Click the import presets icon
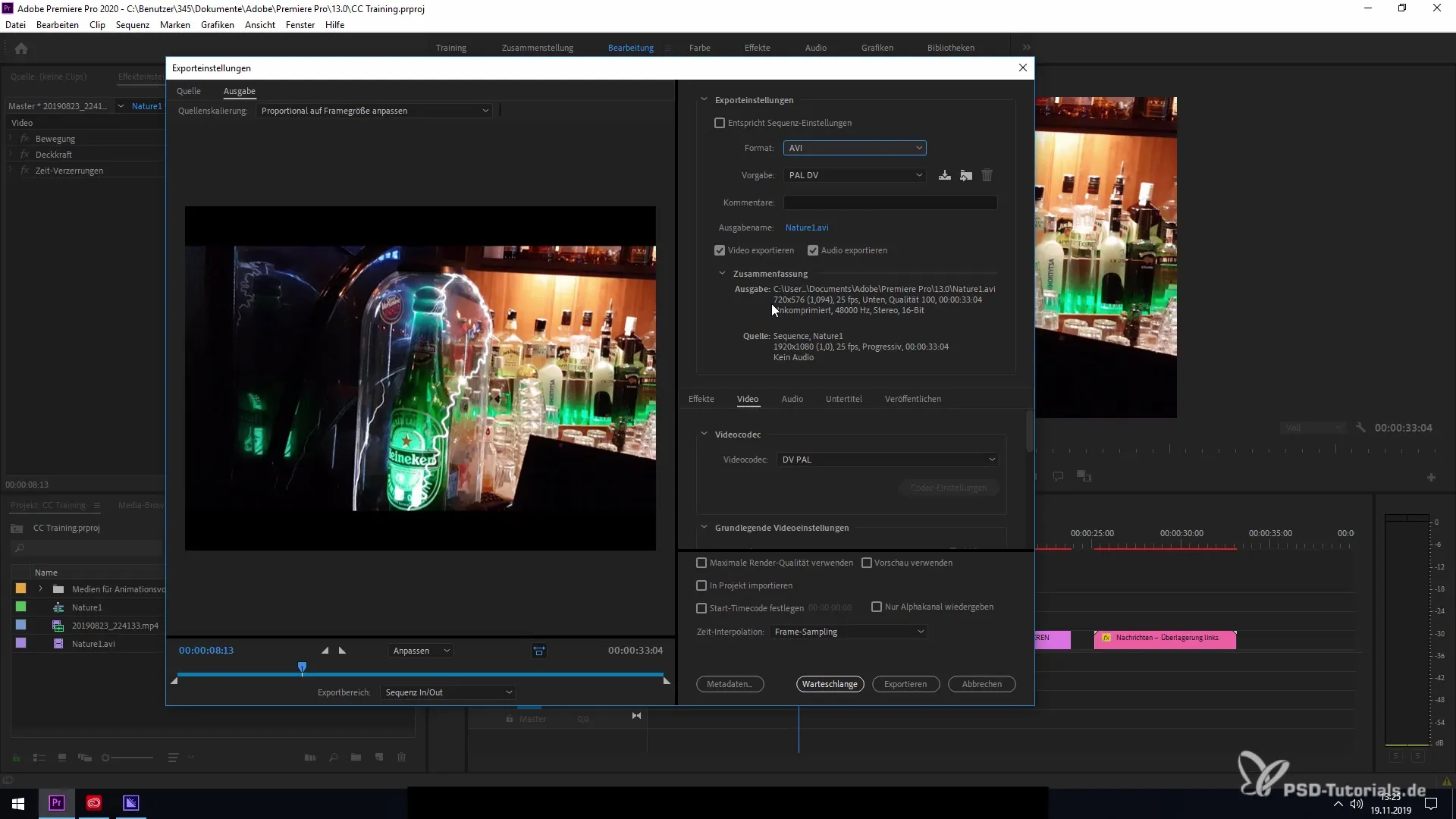Image resolution: width=1456 pixels, height=819 pixels. (x=965, y=175)
